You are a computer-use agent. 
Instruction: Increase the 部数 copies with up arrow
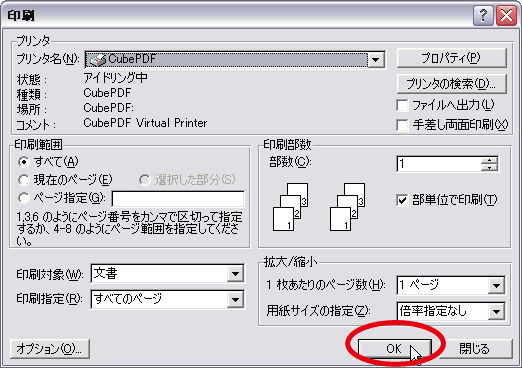(489, 160)
